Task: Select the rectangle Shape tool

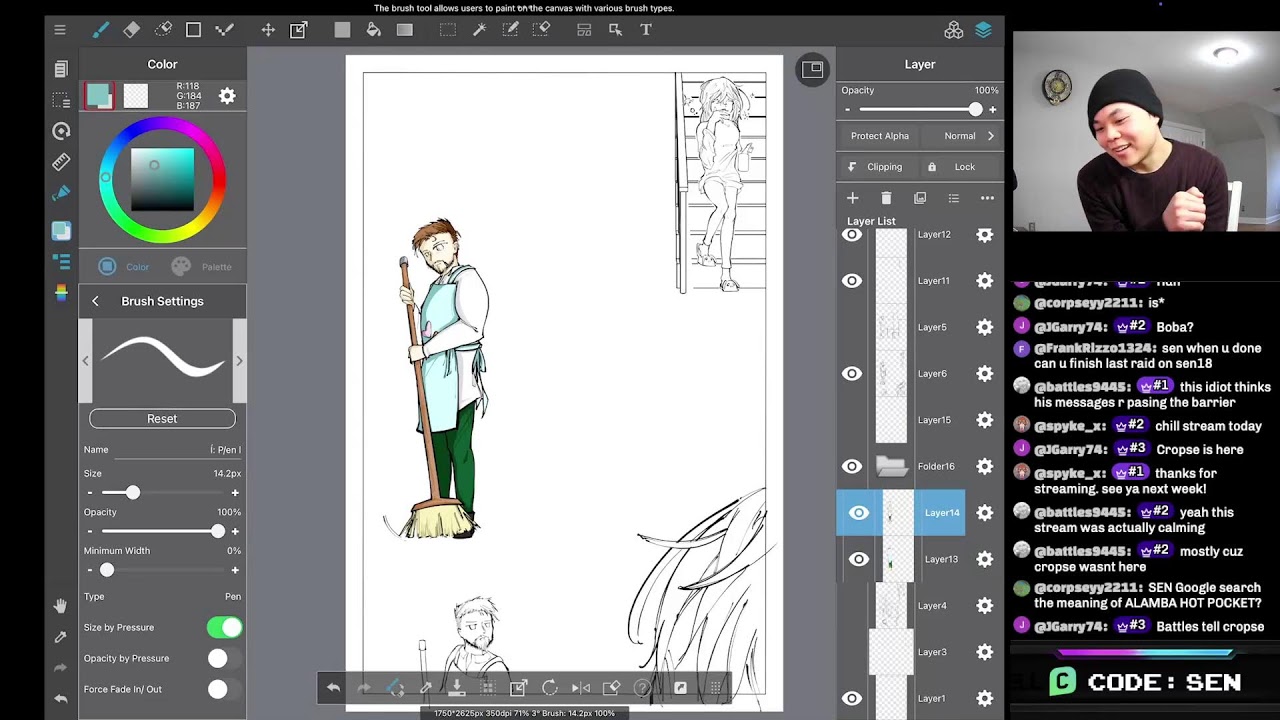Action: coord(194,30)
